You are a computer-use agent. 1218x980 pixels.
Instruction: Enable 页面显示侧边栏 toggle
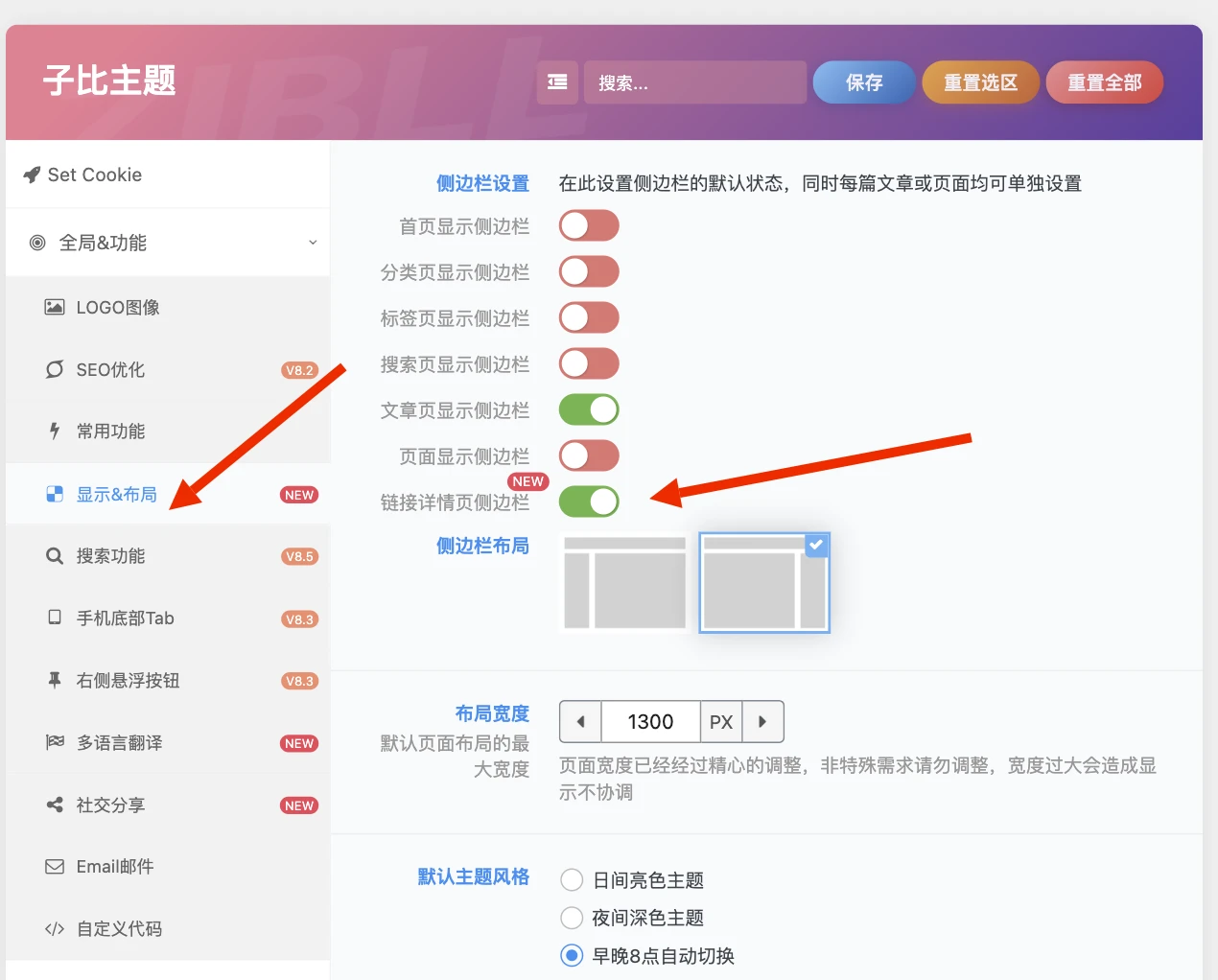(589, 456)
